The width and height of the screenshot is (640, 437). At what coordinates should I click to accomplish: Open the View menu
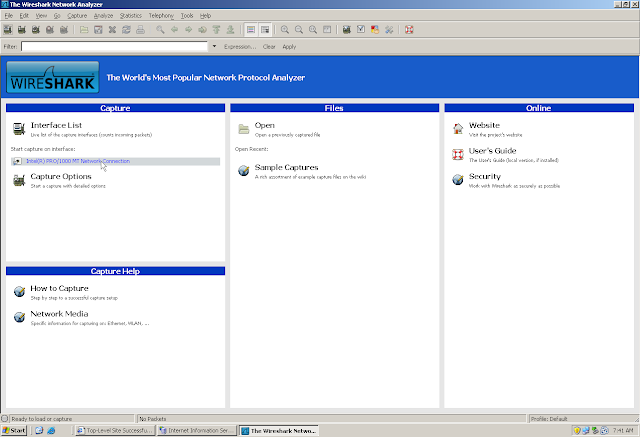tap(41, 16)
